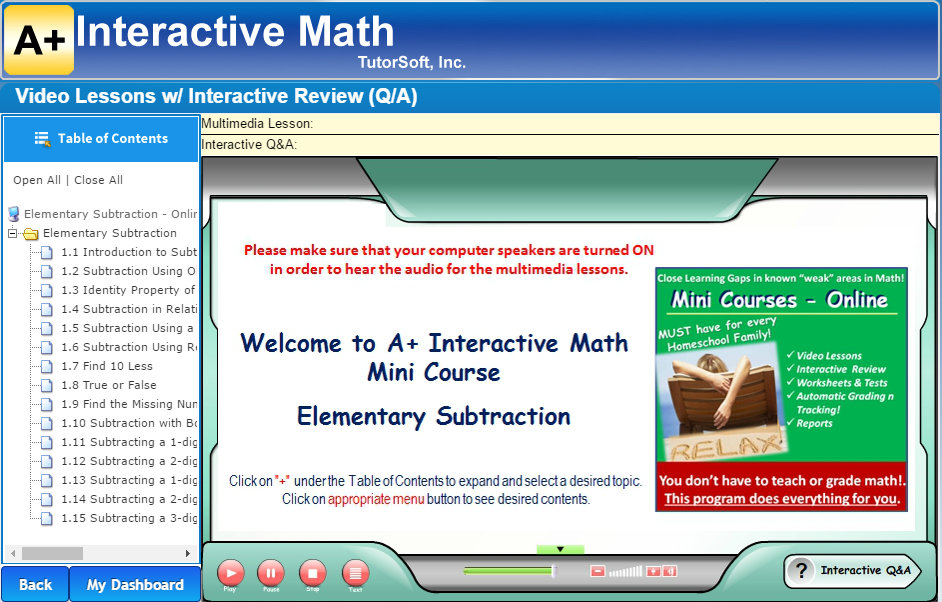Click the contents scrollbar right arrow
Image resolution: width=942 pixels, height=602 pixels.
(x=188, y=553)
